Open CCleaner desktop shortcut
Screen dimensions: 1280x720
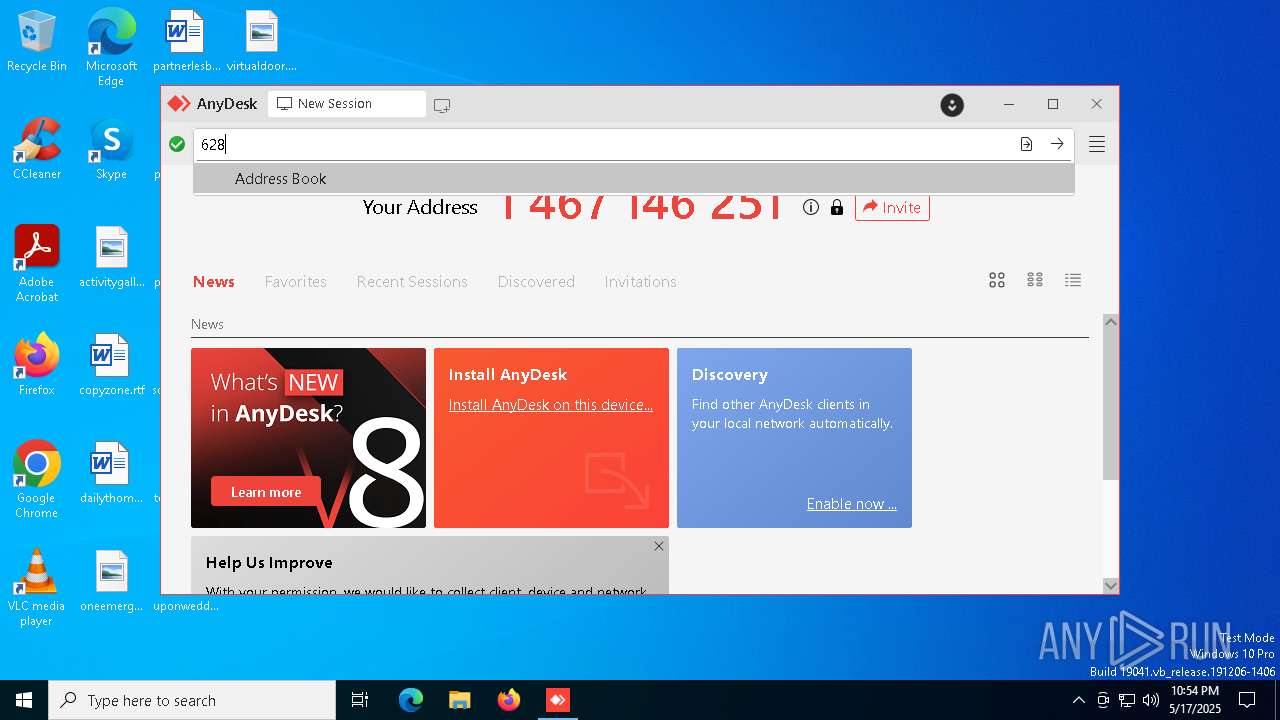(x=37, y=148)
